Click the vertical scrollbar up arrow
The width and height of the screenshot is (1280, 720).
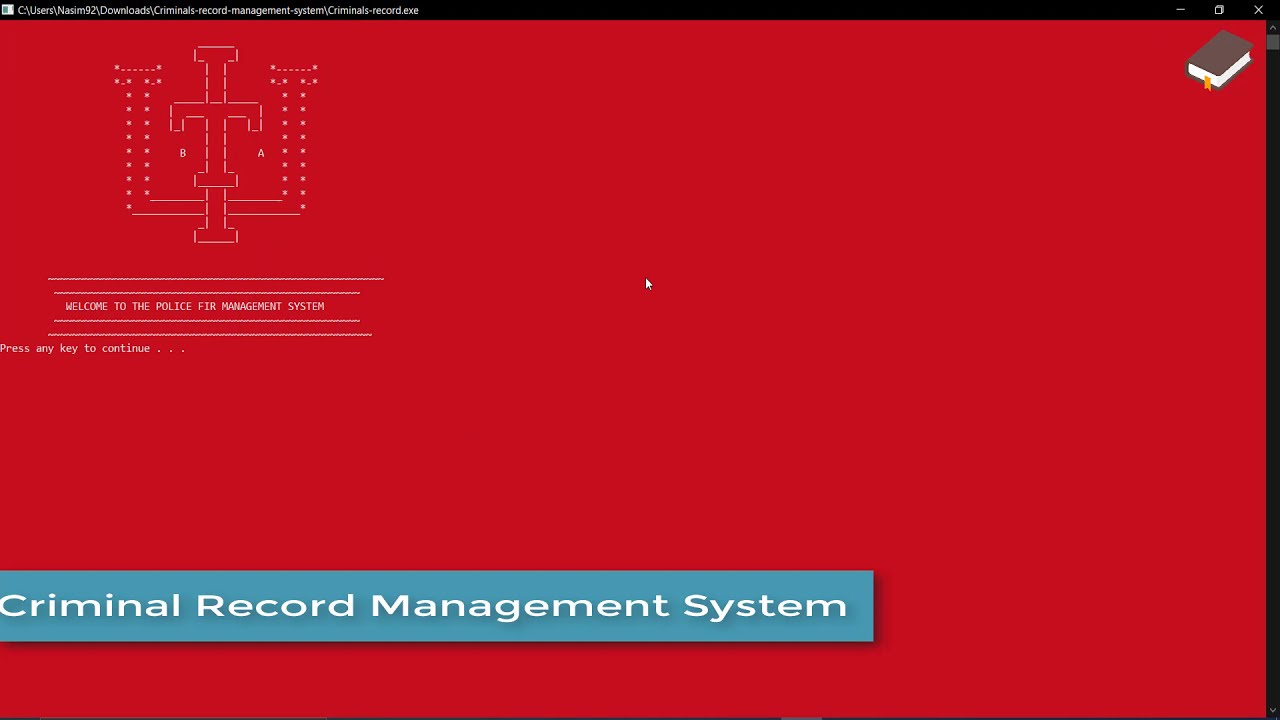click(1273, 27)
